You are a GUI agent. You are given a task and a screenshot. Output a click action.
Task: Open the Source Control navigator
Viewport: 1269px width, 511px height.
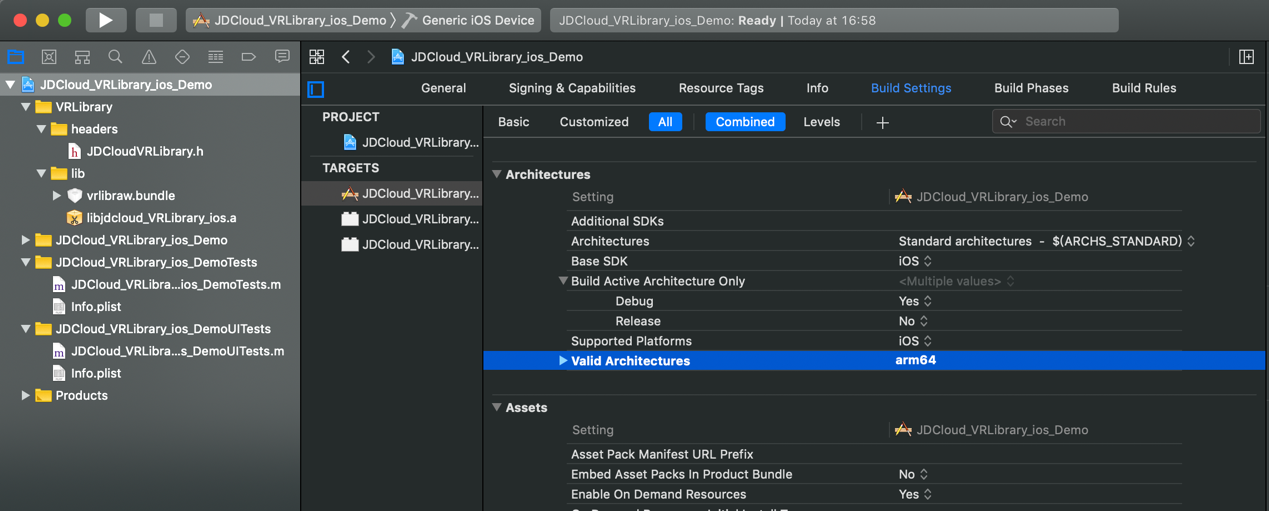(49, 57)
